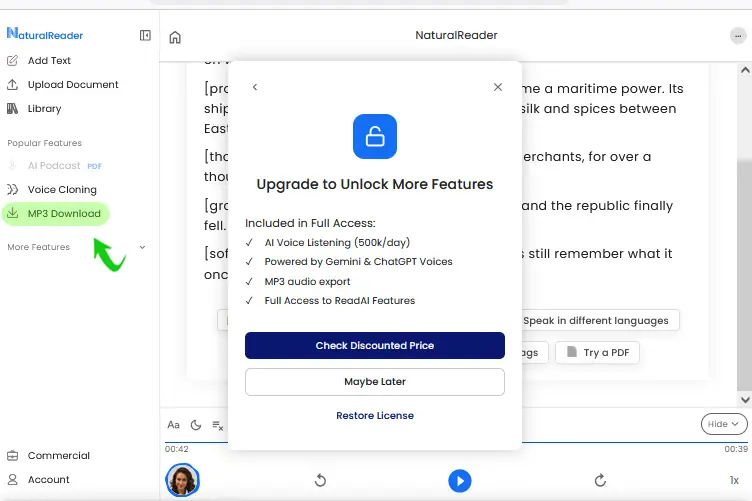This screenshot has width=752, height=501.
Task: Click Powered by Gemini & ChatGPT Voices text
Action: 358,262
